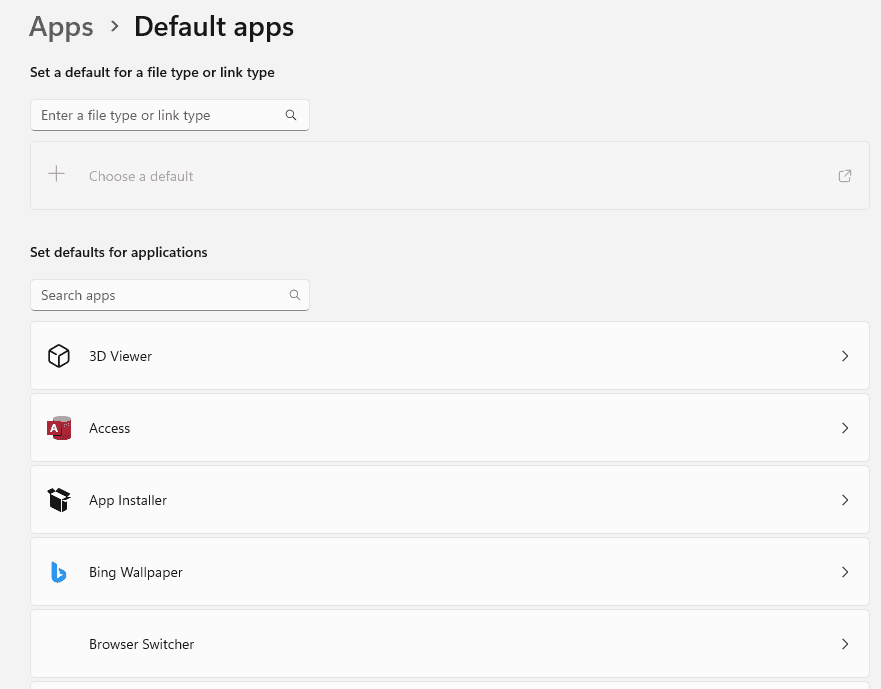Screen dimensions: 881x689
Task: Open the App Installer text label
Action: tap(128, 500)
